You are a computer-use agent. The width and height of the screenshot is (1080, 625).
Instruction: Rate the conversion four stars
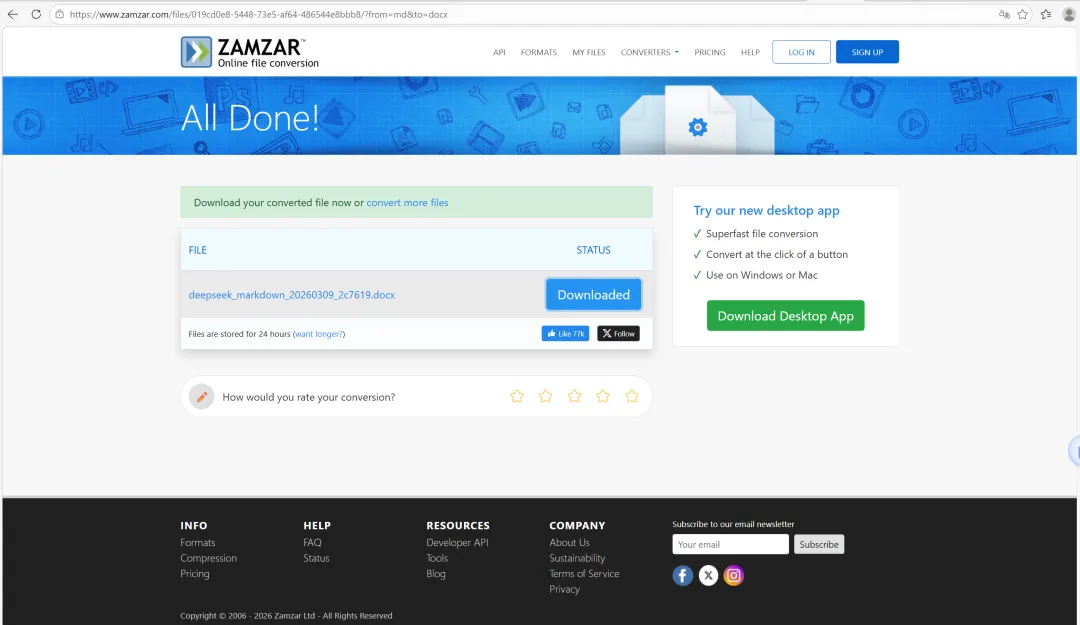[x=603, y=396]
